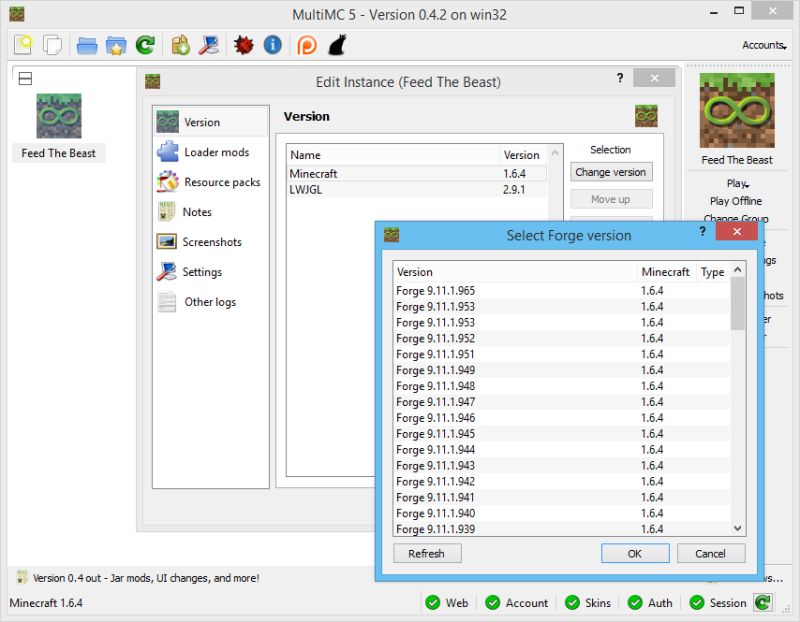This screenshot has width=800, height=622.
Task: Select Forge 9.11.1.939
Action: coord(563,529)
